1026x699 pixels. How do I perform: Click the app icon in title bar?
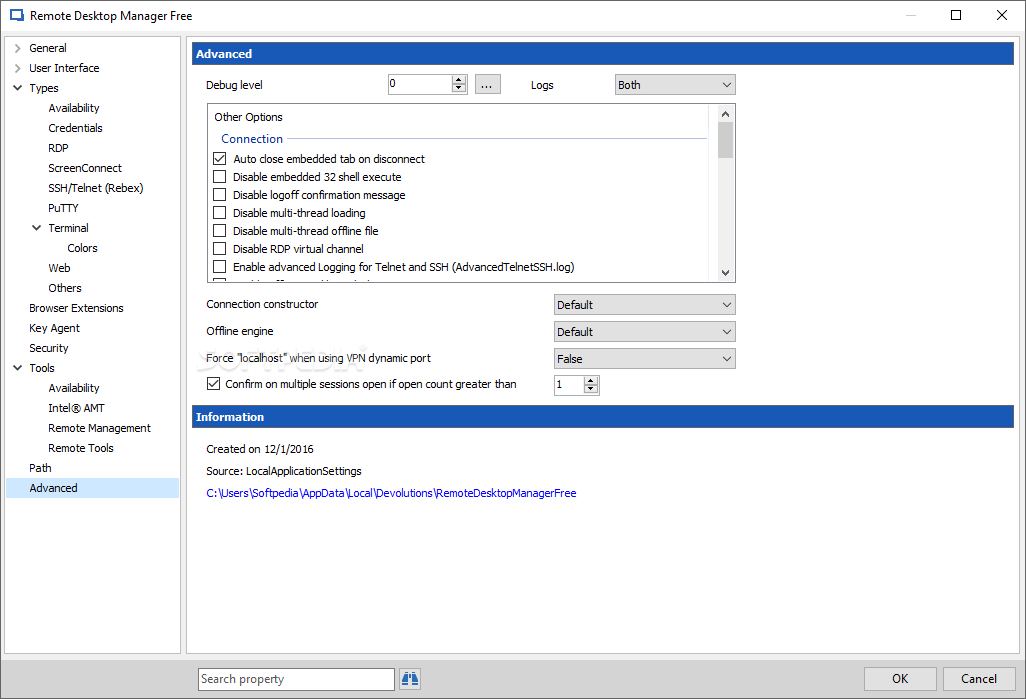pyautogui.click(x=17, y=16)
